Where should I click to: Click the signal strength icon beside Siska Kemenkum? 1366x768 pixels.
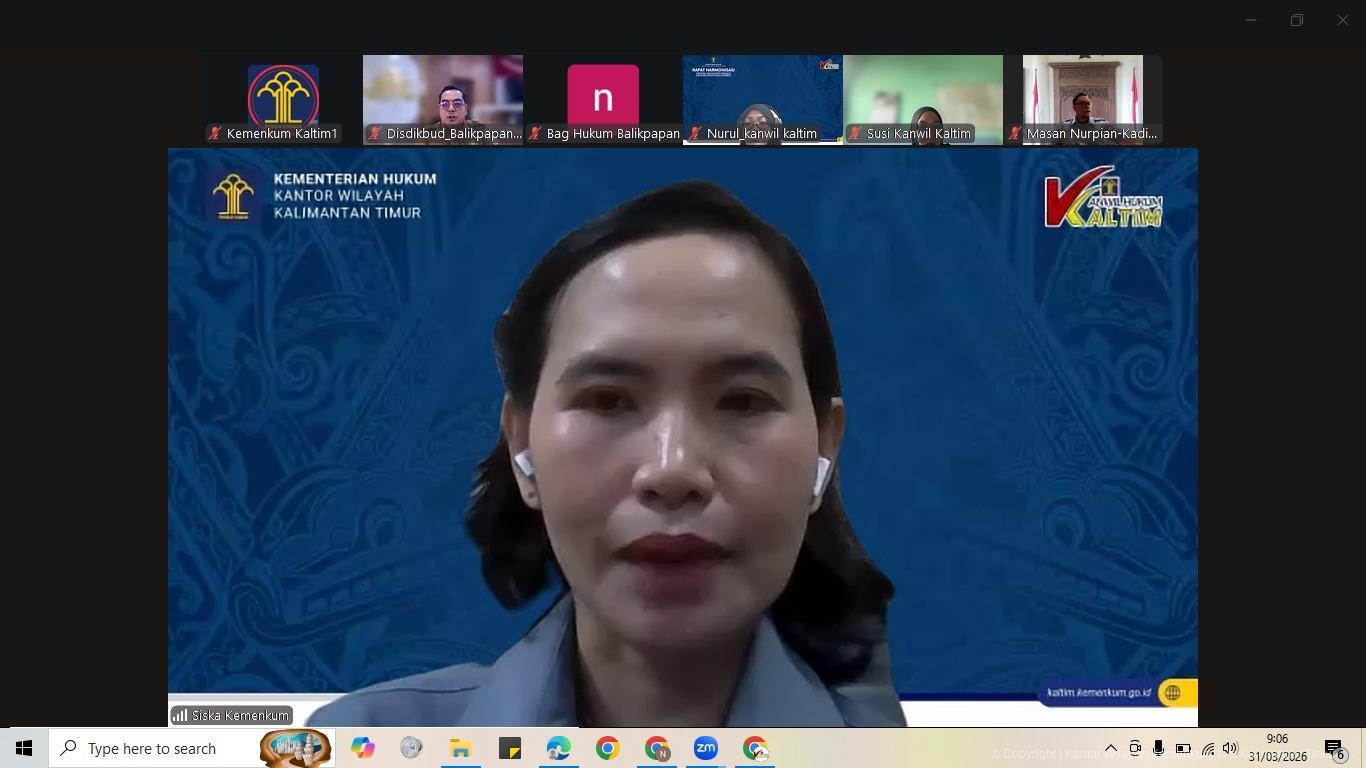[180, 715]
